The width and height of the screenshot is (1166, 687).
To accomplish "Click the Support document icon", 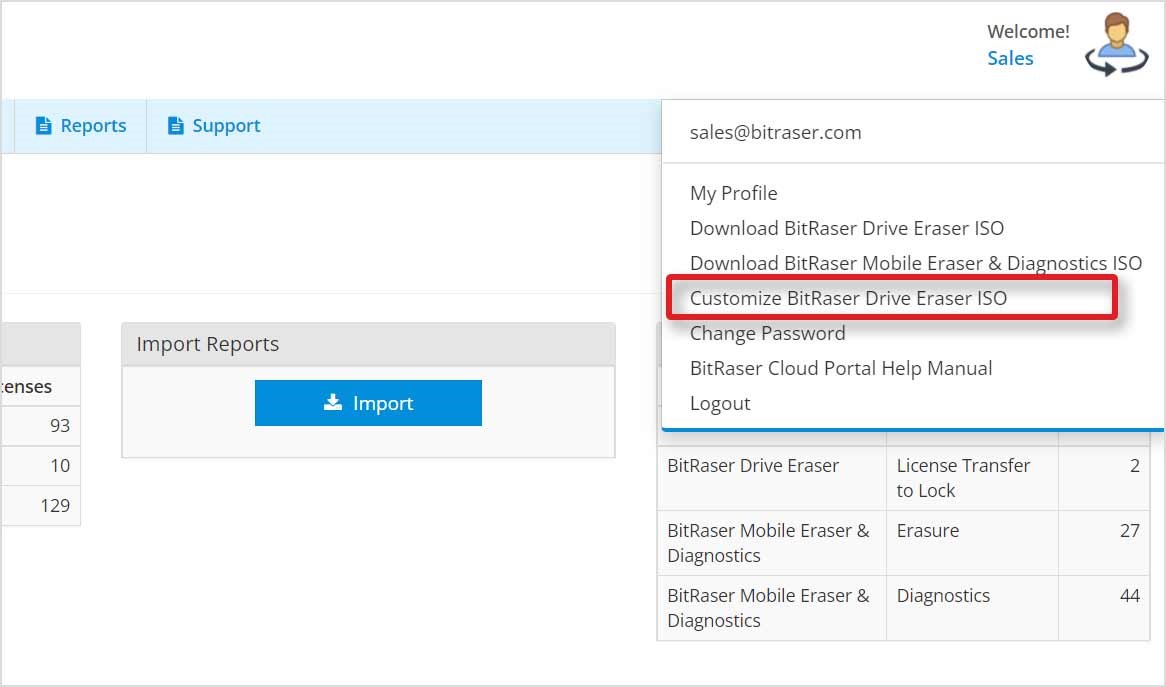I will [175, 126].
